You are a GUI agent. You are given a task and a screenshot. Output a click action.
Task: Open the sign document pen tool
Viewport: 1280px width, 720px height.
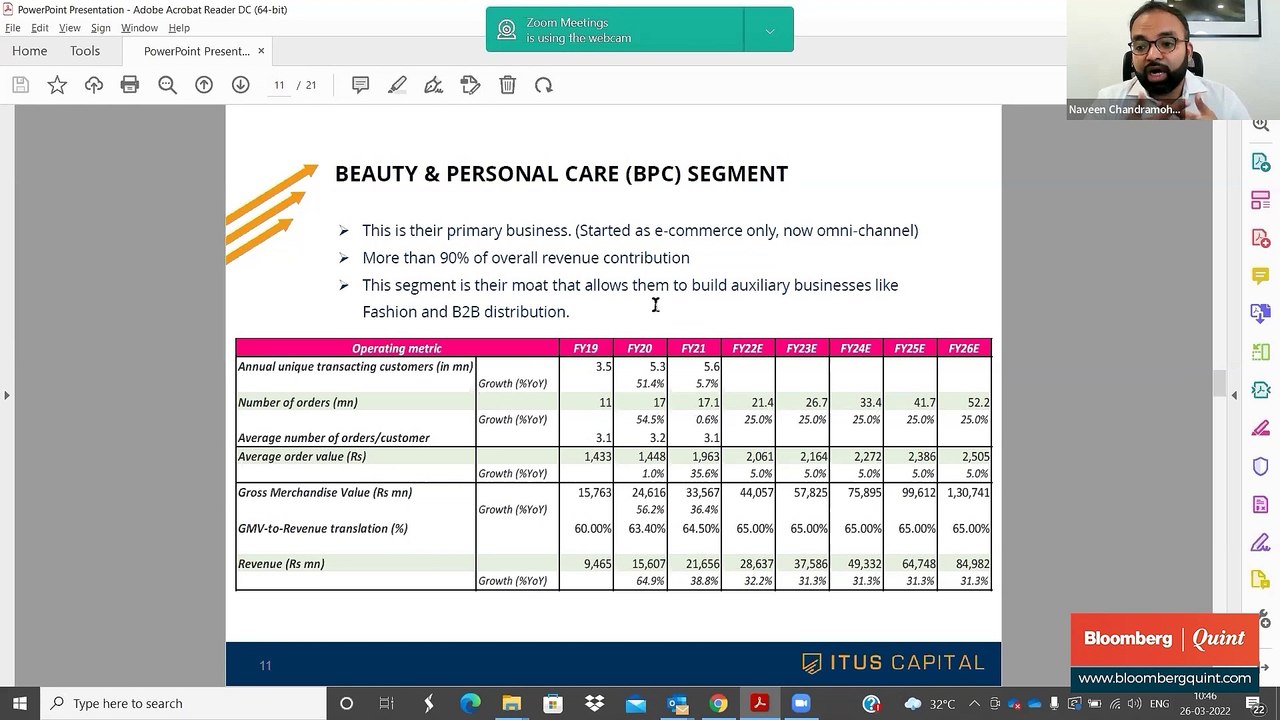click(434, 85)
